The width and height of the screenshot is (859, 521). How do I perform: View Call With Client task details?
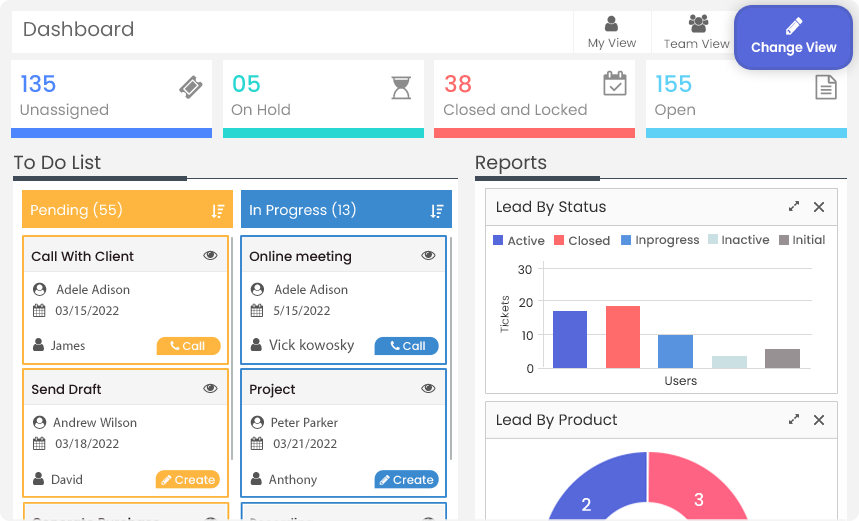[210, 255]
